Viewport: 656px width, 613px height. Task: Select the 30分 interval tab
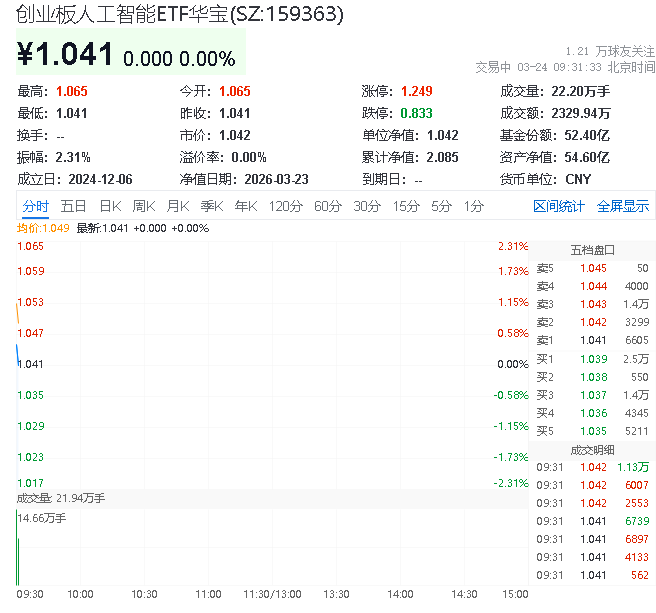coord(366,206)
